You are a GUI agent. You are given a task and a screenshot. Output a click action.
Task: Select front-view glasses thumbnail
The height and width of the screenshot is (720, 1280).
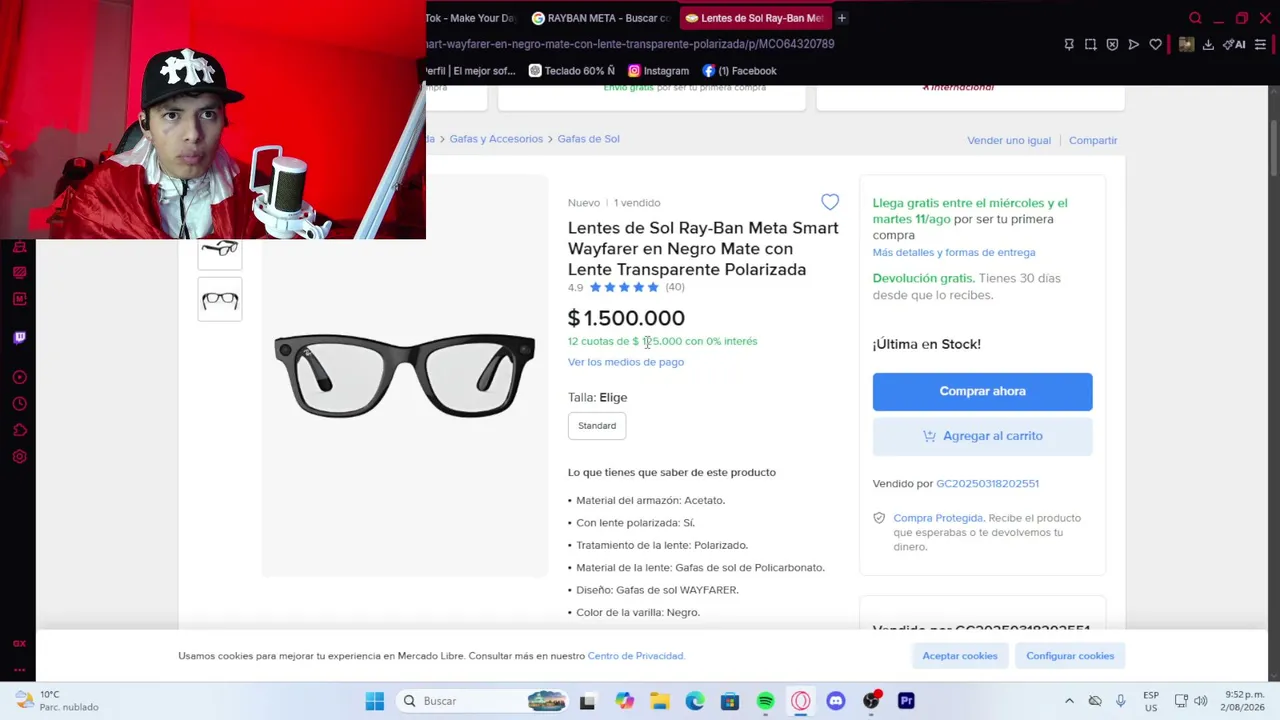click(x=220, y=300)
